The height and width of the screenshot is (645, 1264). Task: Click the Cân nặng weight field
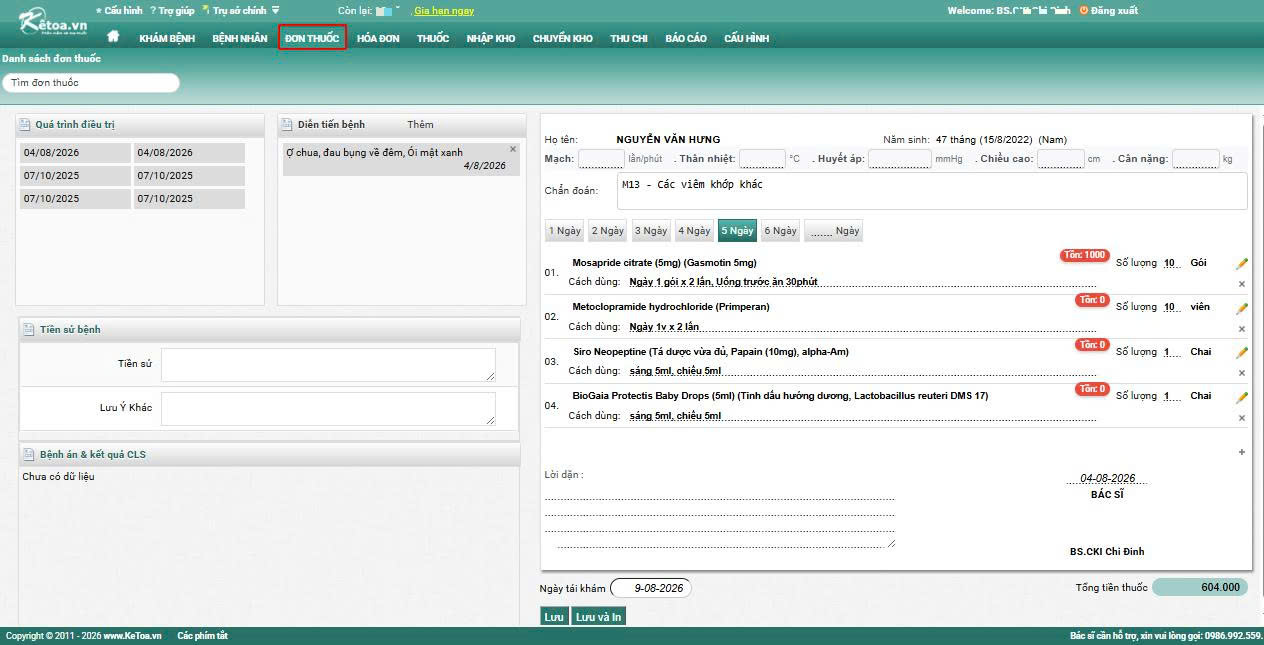click(1196, 159)
